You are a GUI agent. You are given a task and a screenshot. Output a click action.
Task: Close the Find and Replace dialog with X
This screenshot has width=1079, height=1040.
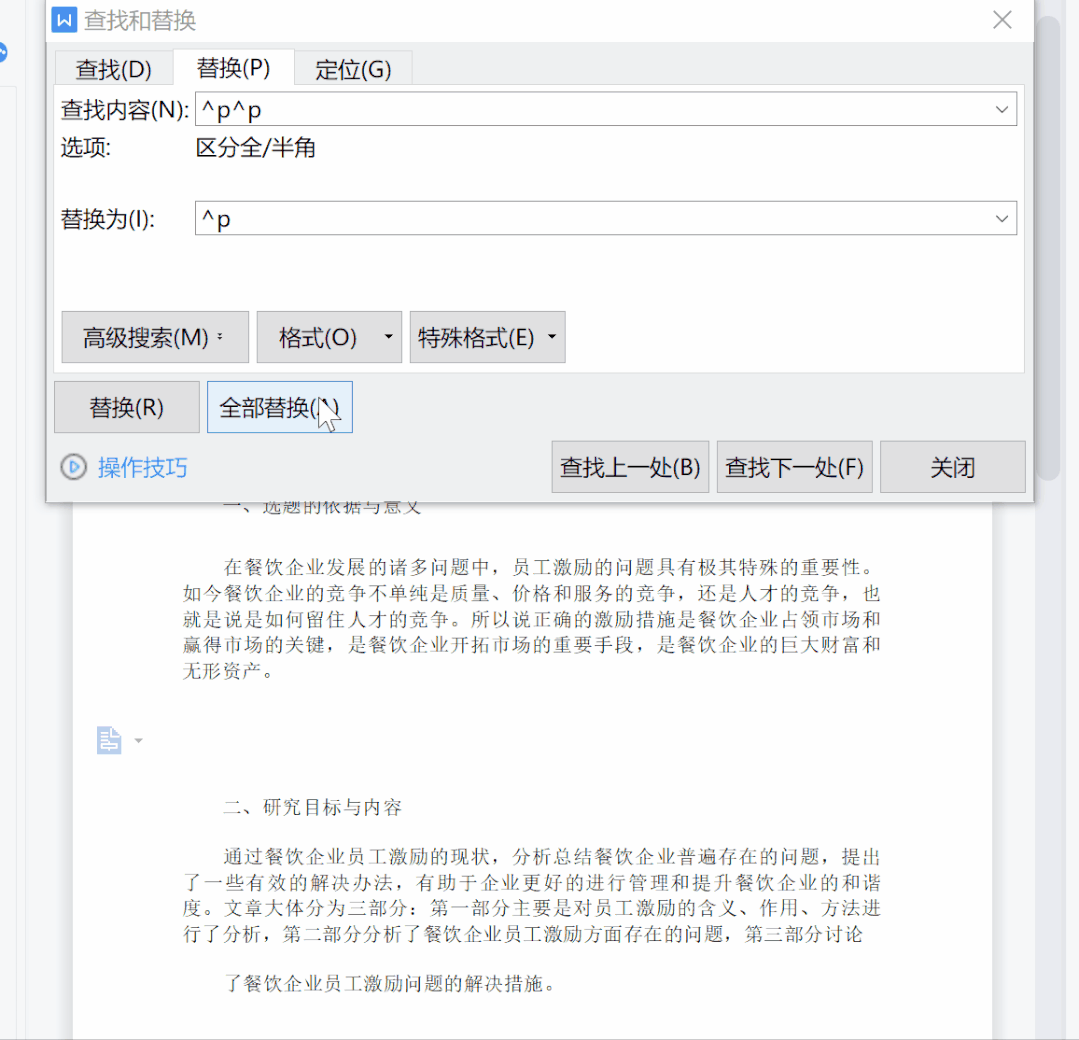pyautogui.click(x=1002, y=20)
